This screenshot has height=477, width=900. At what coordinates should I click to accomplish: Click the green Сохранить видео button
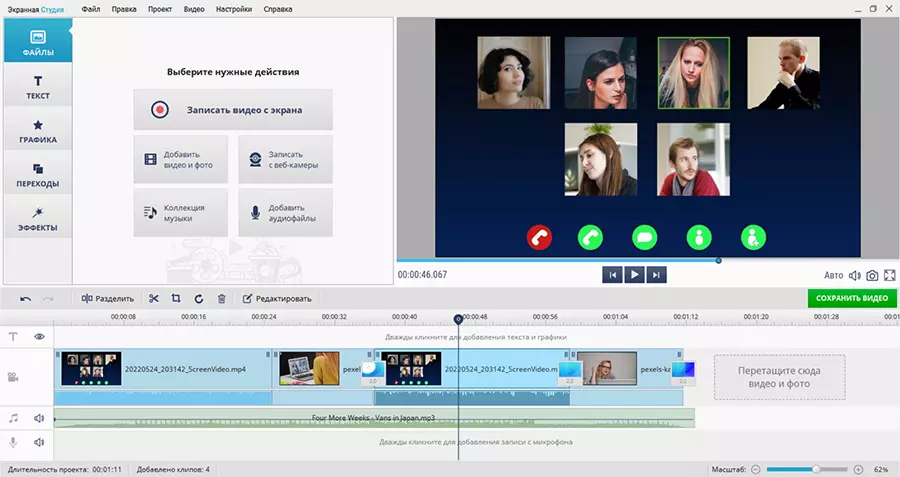[x=851, y=298]
